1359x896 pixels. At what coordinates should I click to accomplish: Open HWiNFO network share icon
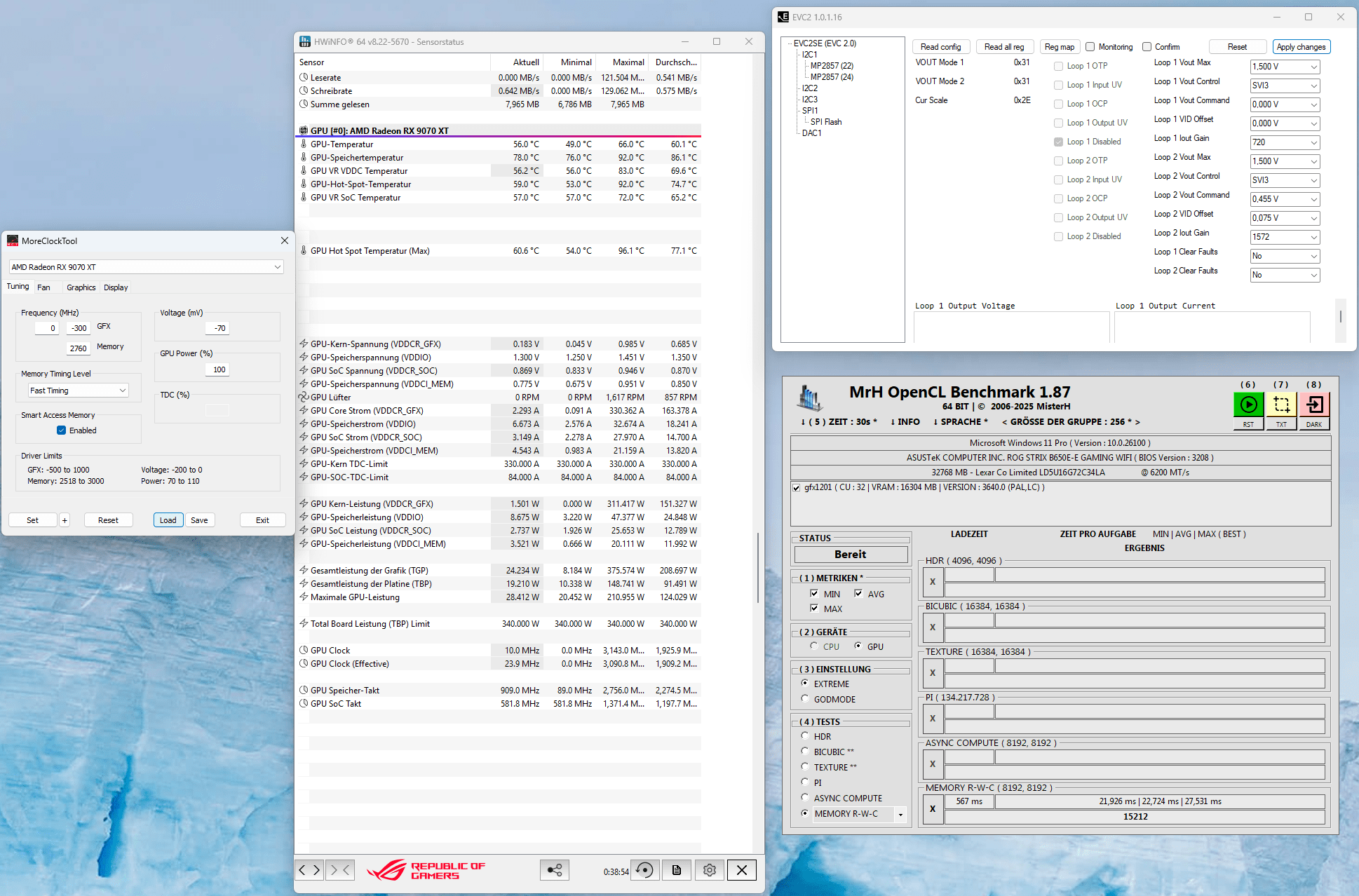pos(555,870)
